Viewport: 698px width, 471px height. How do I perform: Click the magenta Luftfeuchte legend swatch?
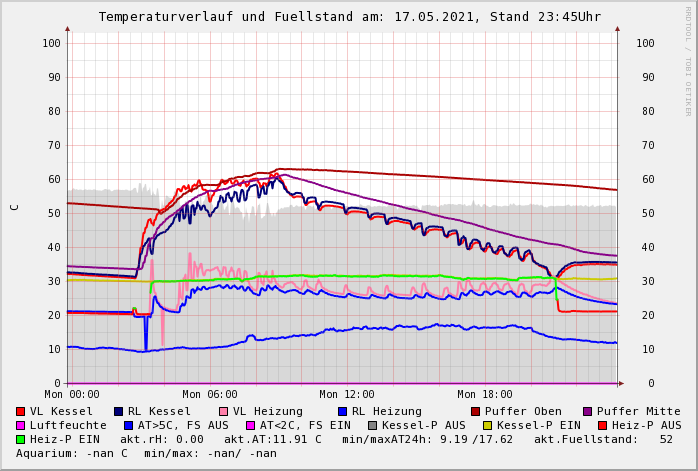click(x=21, y=425)
